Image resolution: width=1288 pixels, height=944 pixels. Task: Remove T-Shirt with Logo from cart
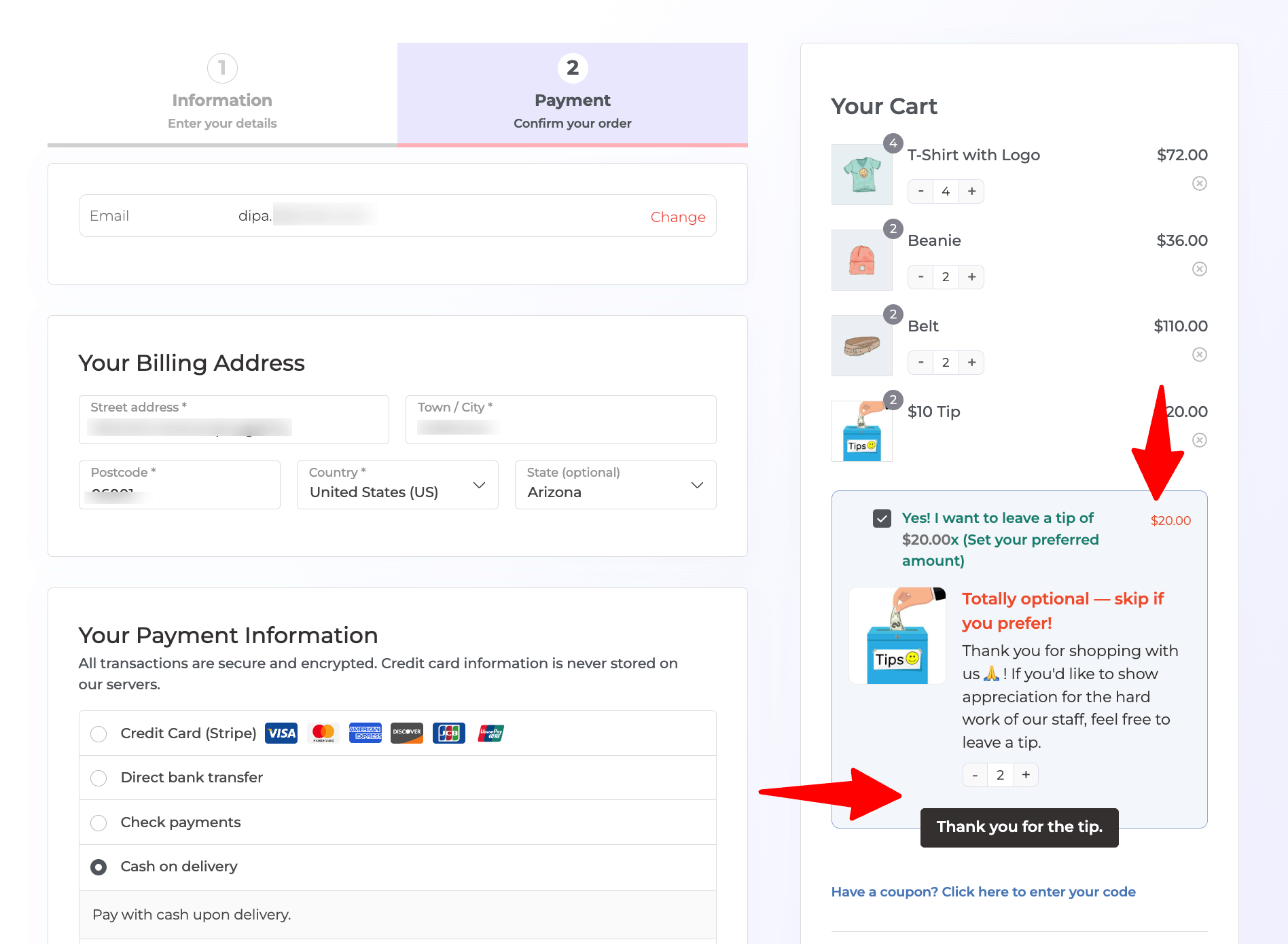coord(1200,183)
